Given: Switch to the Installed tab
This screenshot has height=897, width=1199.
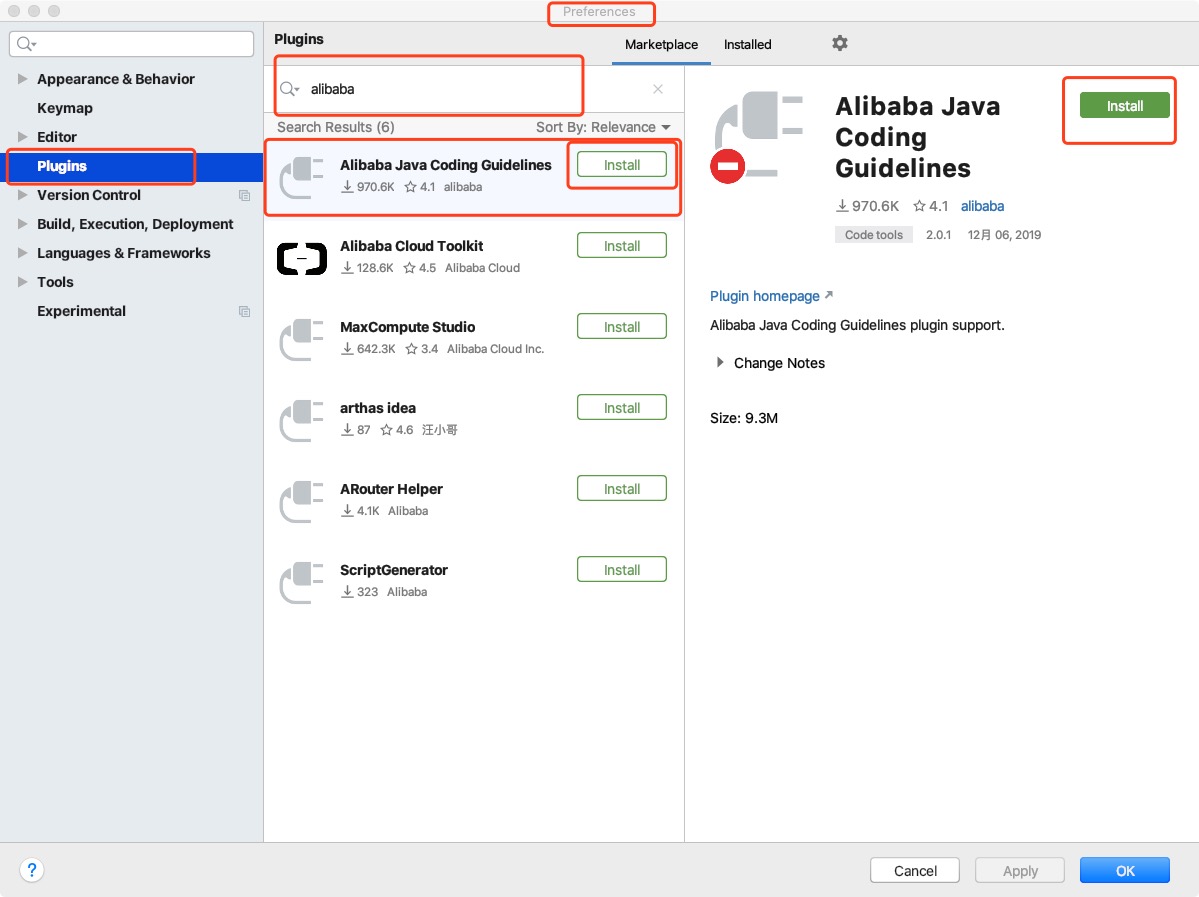Looking at the screenshot, I should pyautogui.click(x=748, y=44).
